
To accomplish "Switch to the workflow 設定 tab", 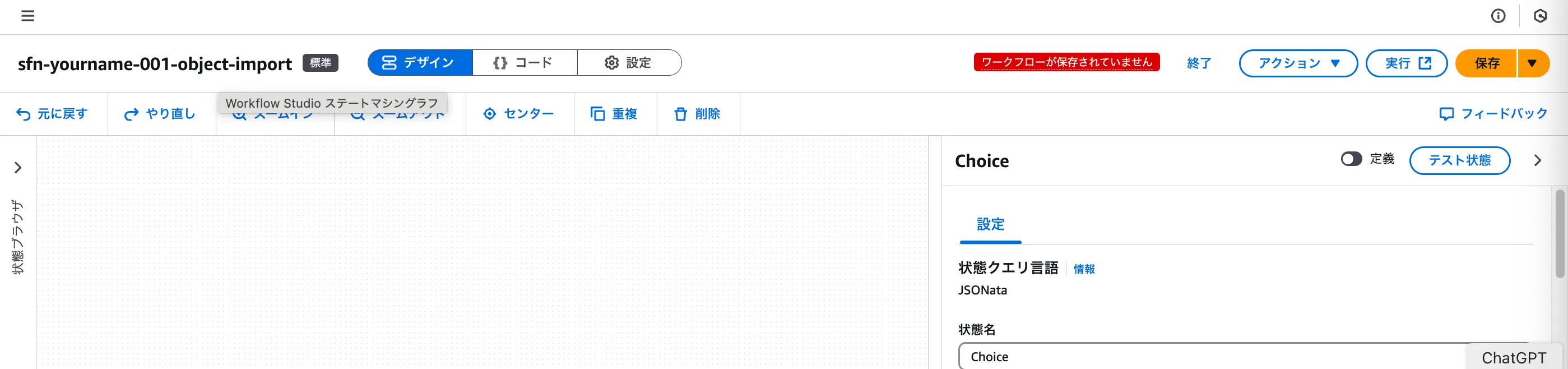I will point(628,63).
